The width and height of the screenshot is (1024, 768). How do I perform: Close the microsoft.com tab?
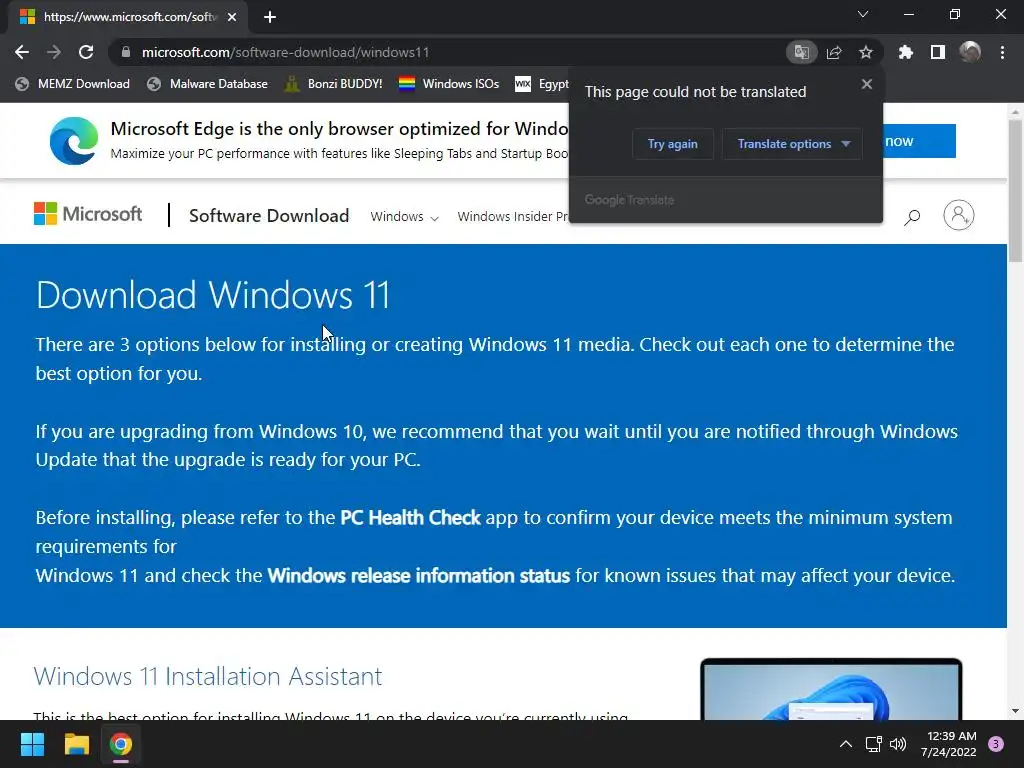[x=232, y=17]
